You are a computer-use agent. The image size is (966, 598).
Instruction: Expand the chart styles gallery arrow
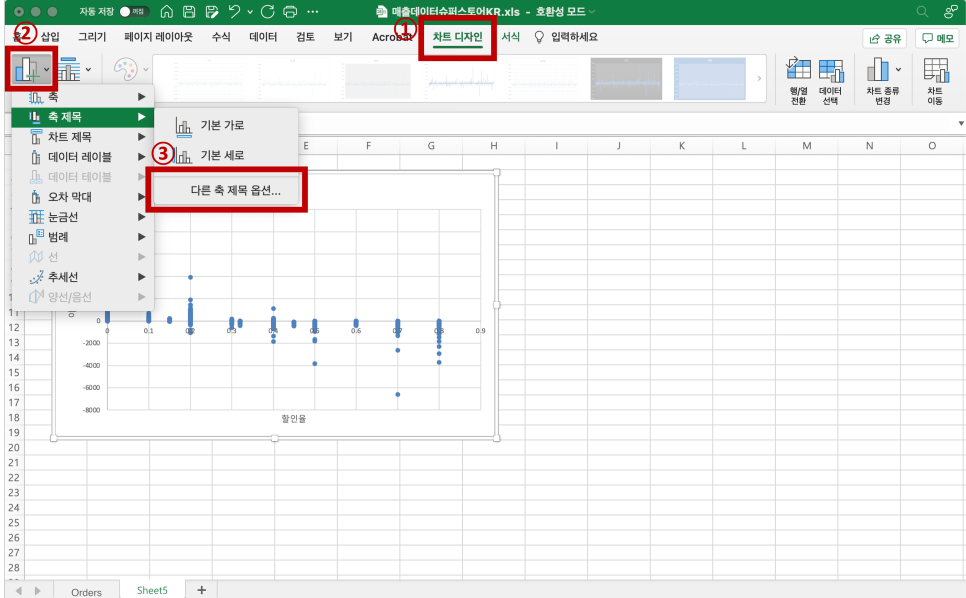759,78
